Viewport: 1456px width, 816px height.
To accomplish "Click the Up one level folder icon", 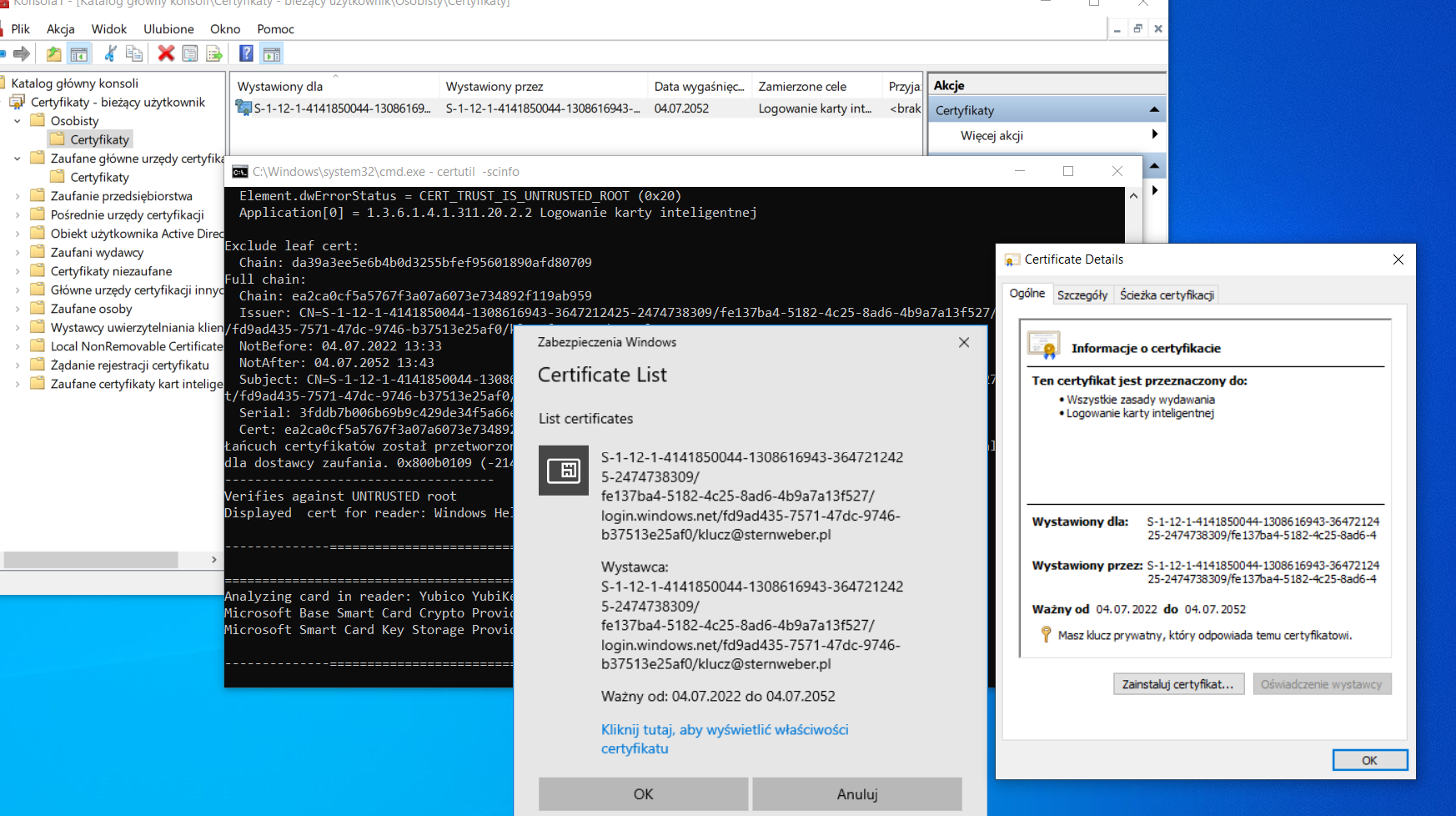I will pos(53,54).
